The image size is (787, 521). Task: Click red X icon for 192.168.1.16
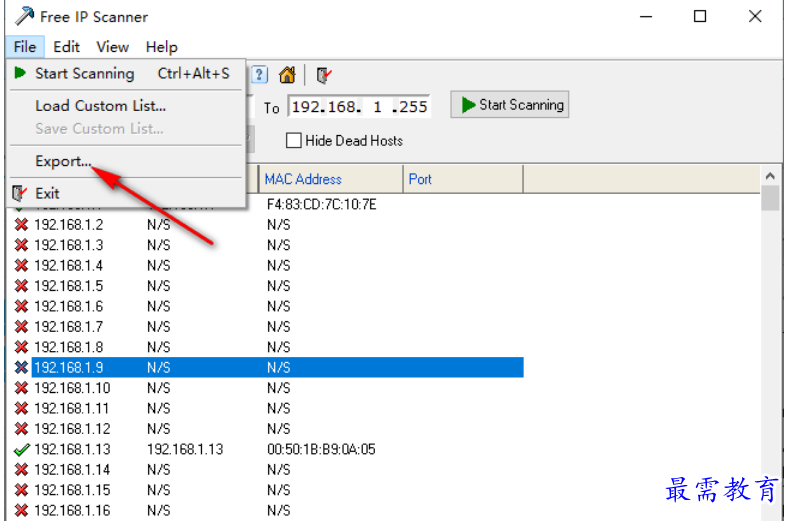point(21,510)
